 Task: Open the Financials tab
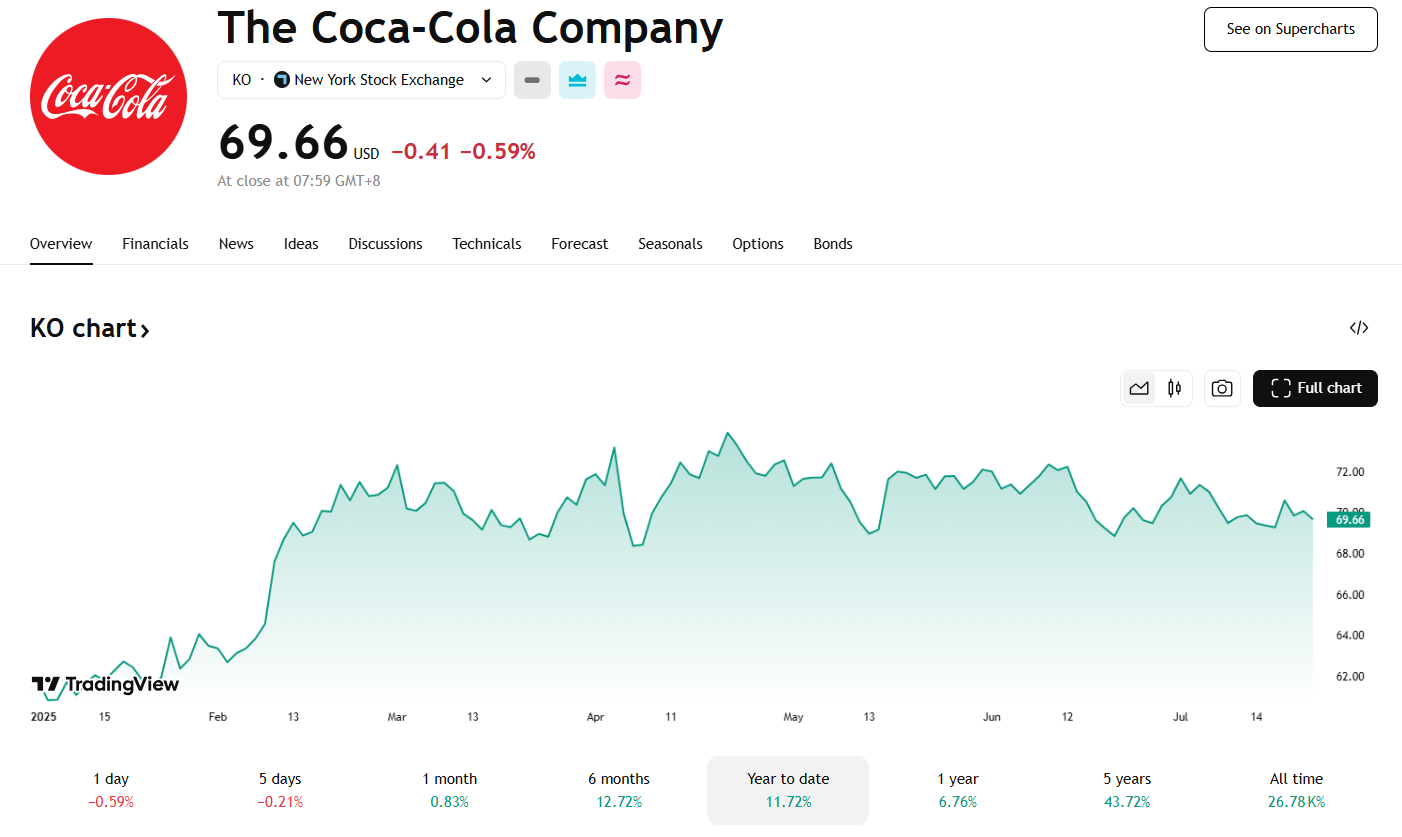[x=155, y=244]
